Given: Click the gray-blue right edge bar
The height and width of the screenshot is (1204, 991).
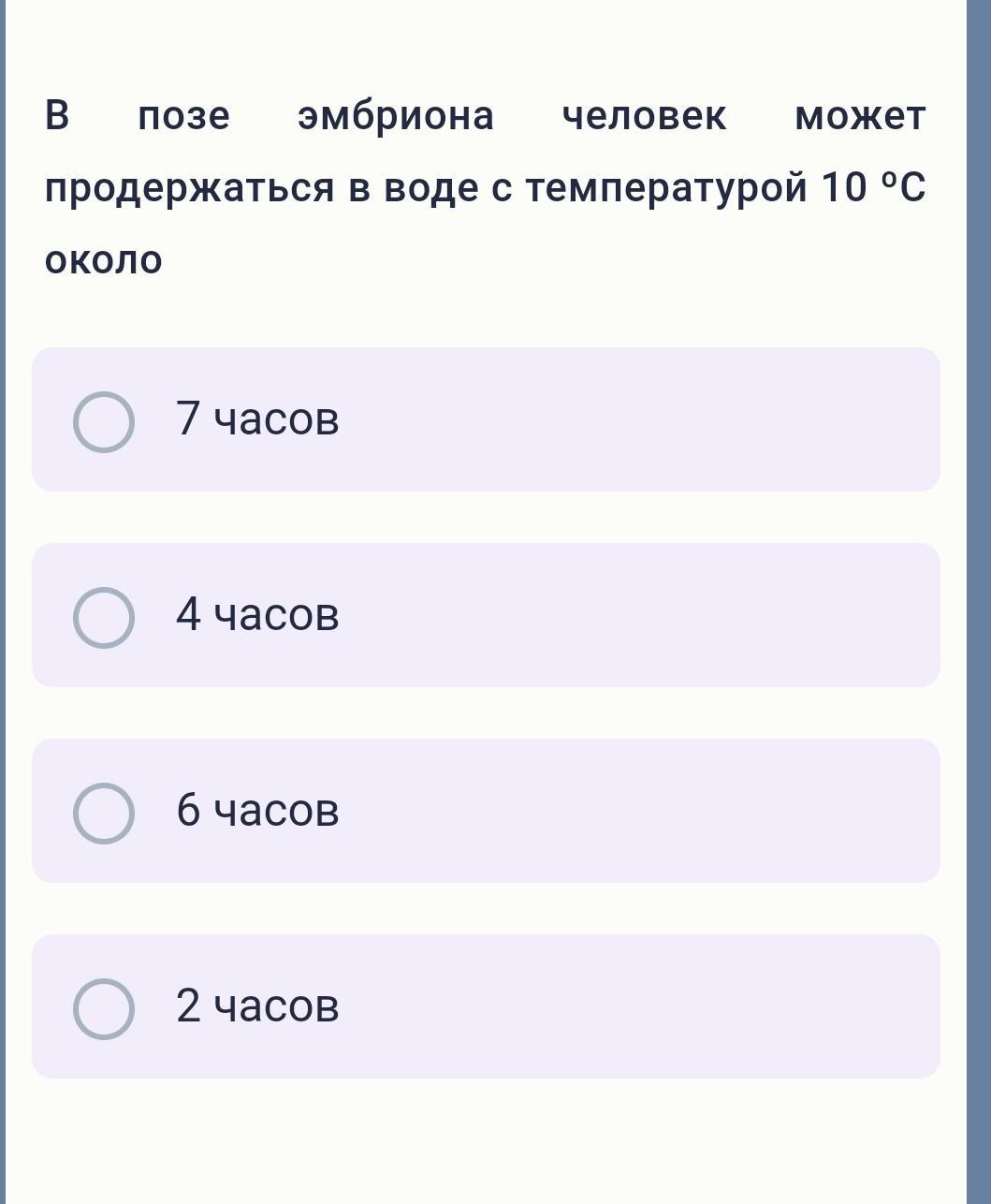Looking at the screenshot, I should [979, 602].
